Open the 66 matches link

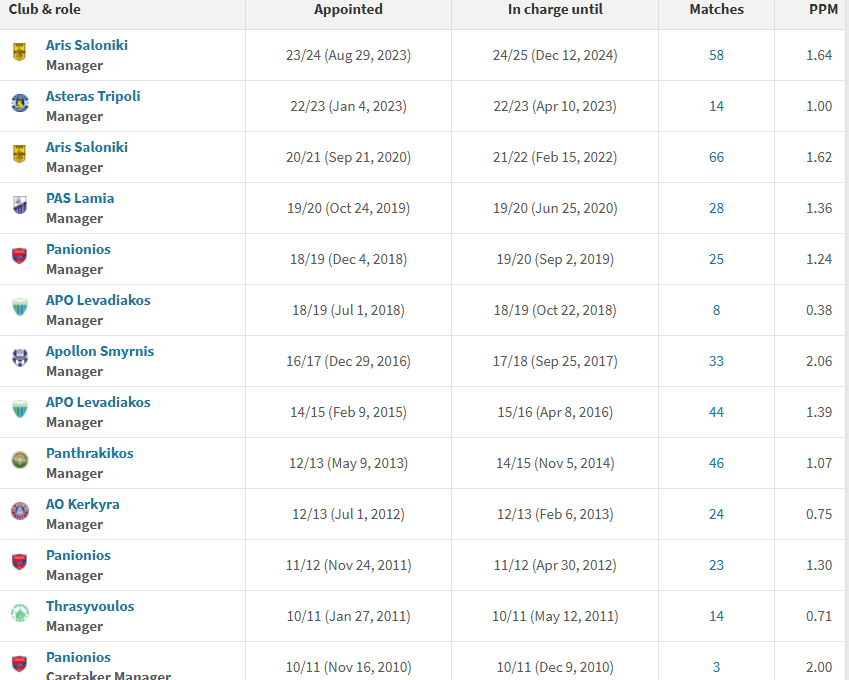click(716, 157)
